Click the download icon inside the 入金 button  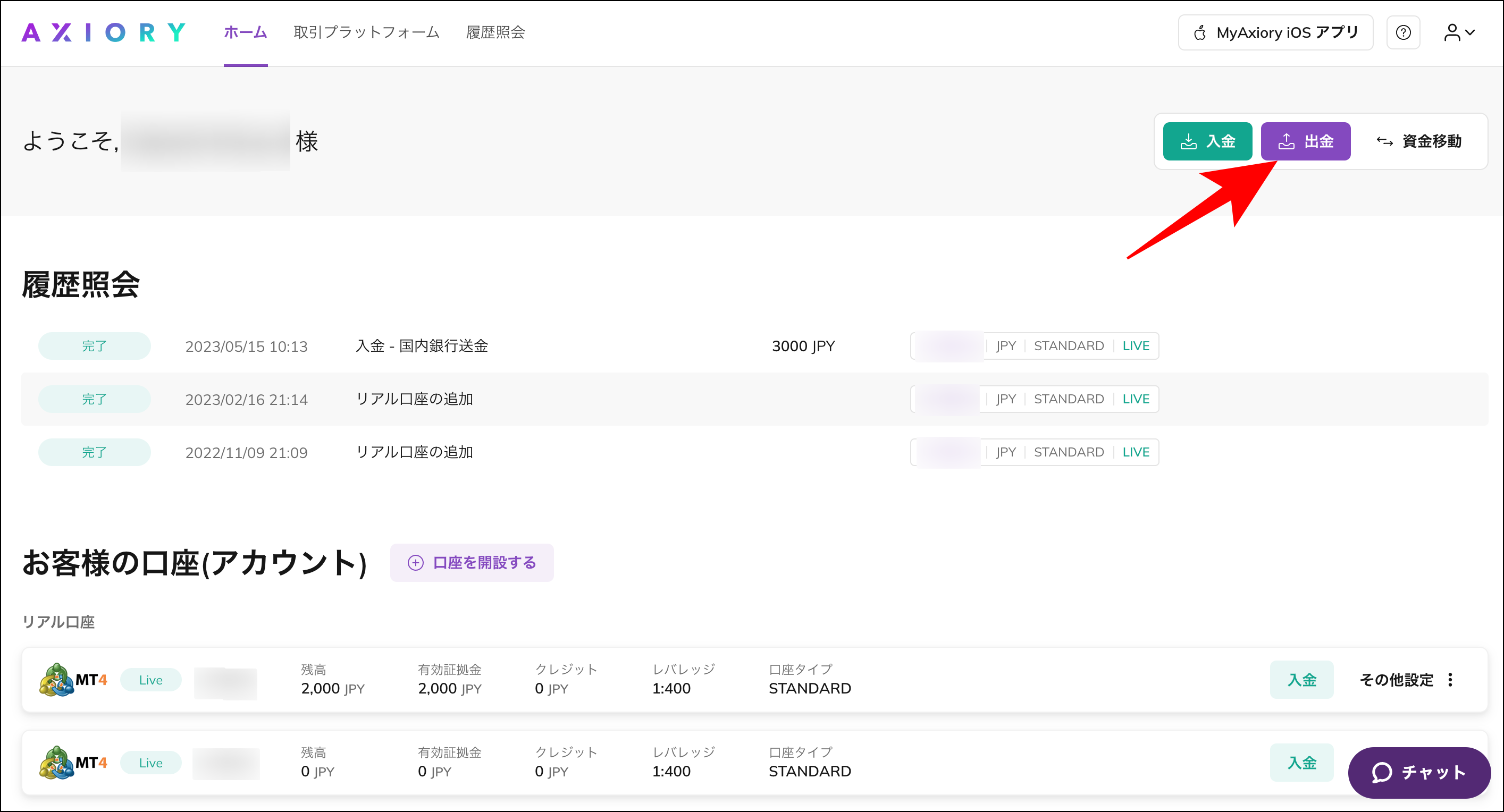(1189, 141)
